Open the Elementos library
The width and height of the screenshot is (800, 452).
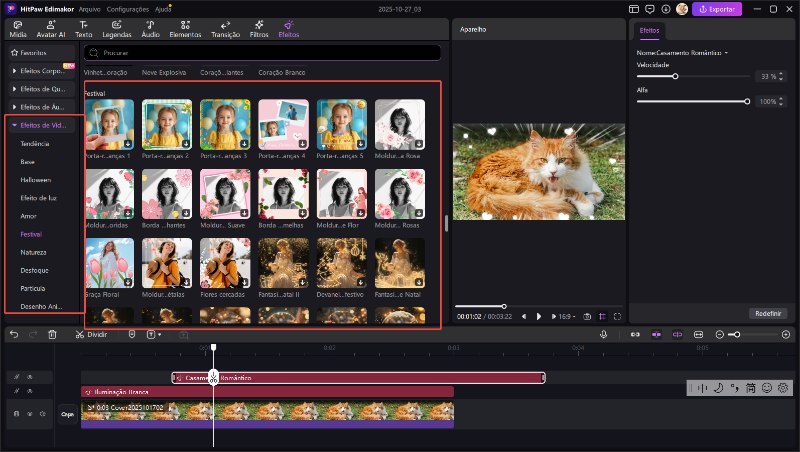click(185, 29)
